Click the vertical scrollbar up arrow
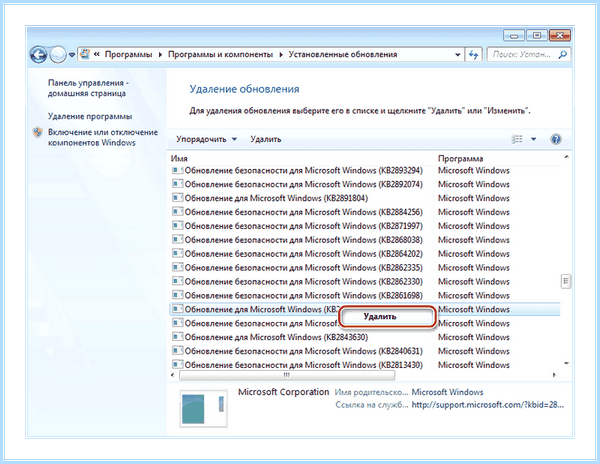600x464 pixels. point(566,157)
